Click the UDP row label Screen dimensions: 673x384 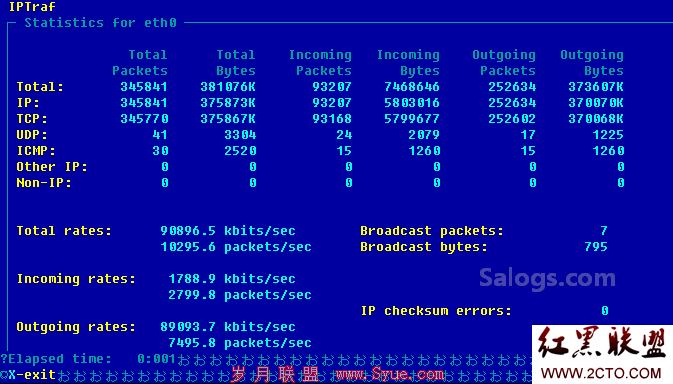32,135
